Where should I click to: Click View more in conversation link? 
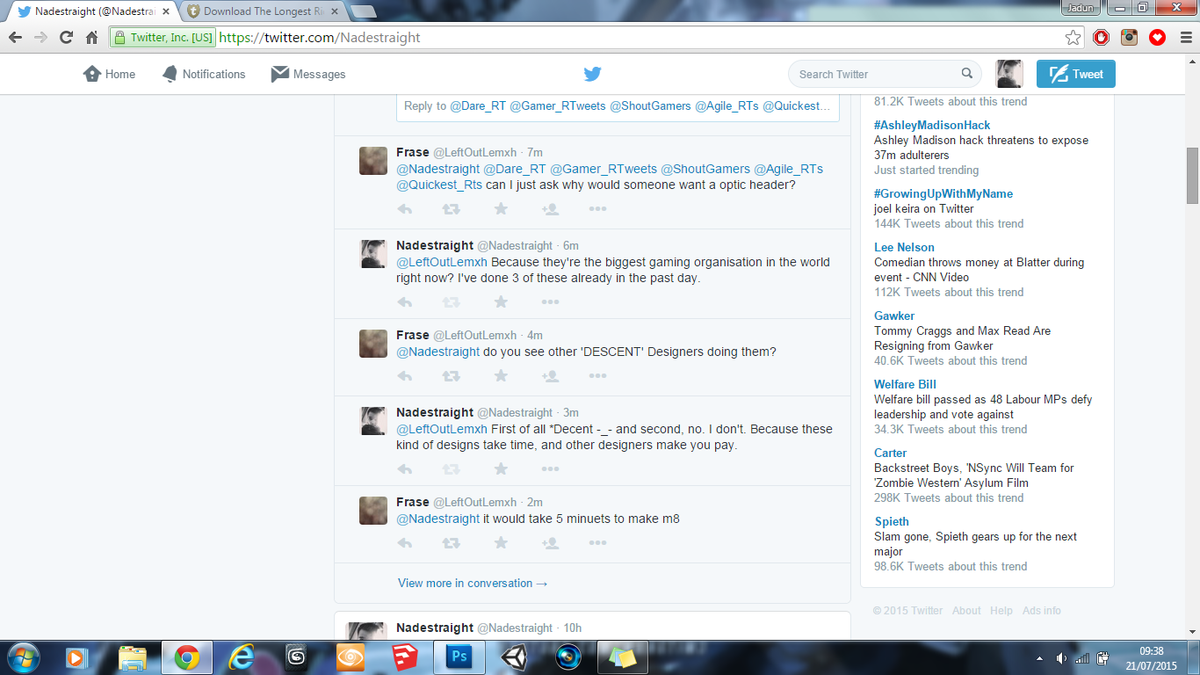pos(472,583)
